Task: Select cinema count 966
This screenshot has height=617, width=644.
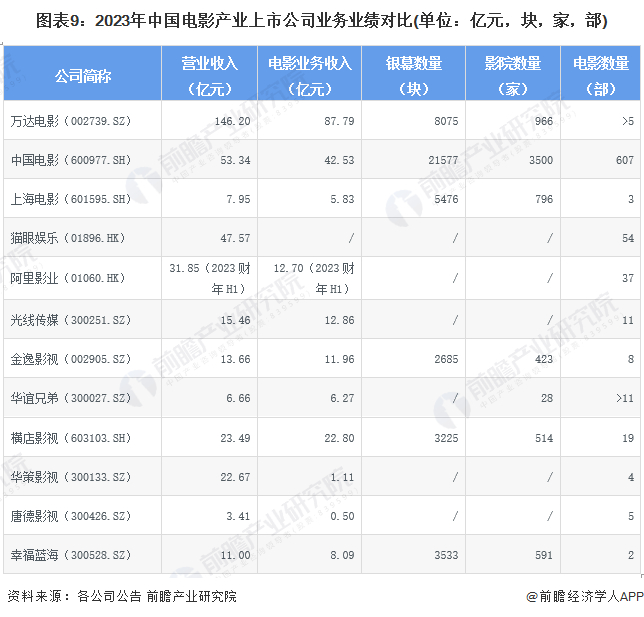Action: click(544, 121)
